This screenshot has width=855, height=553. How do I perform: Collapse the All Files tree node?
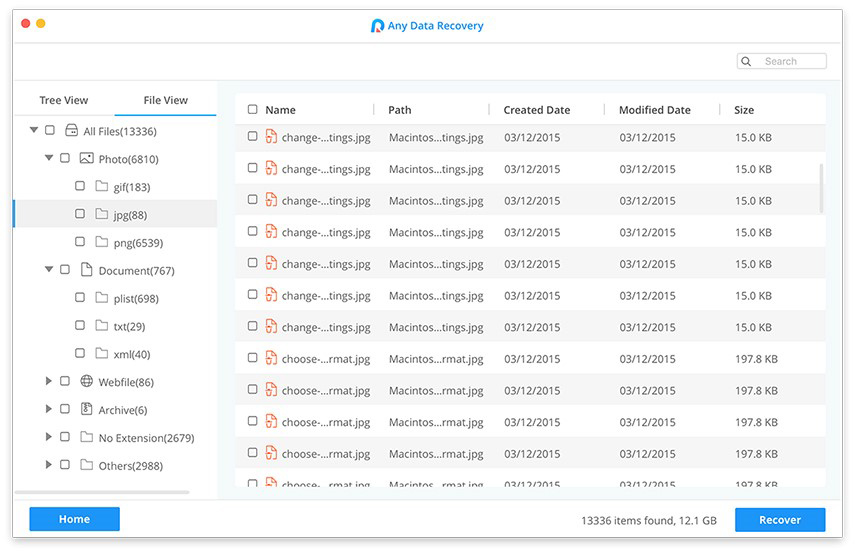pyautogui.click(x=34, y=130)
